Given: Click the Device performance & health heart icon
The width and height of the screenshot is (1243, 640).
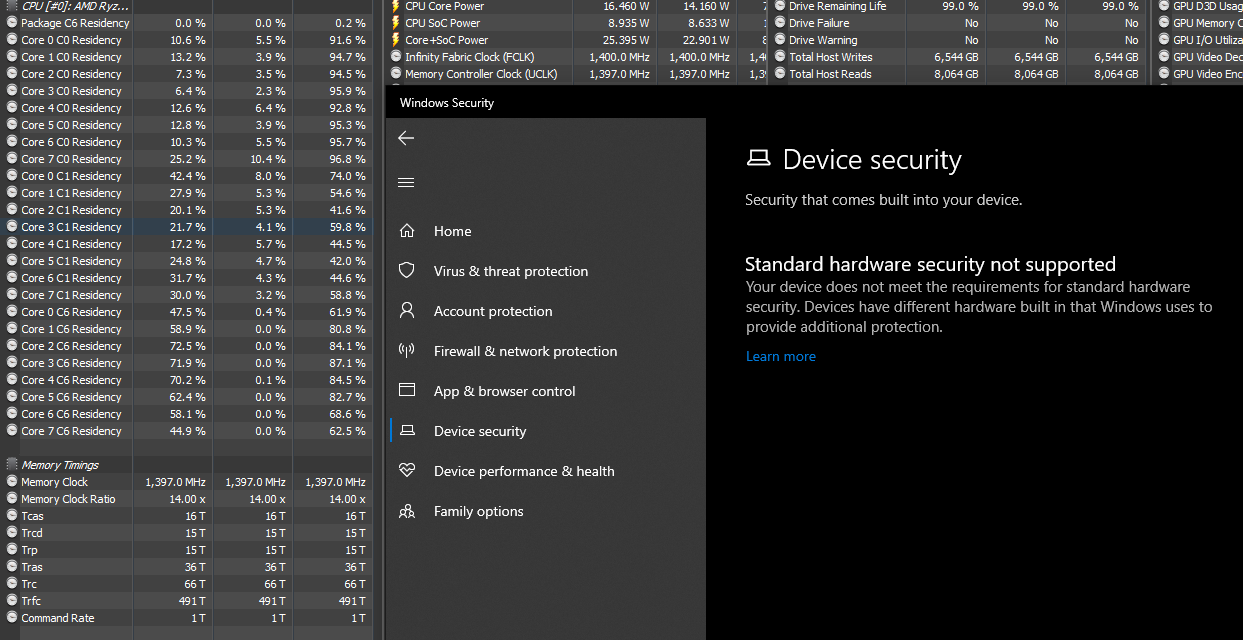Looking at the screenshot, I should point(407,471).
